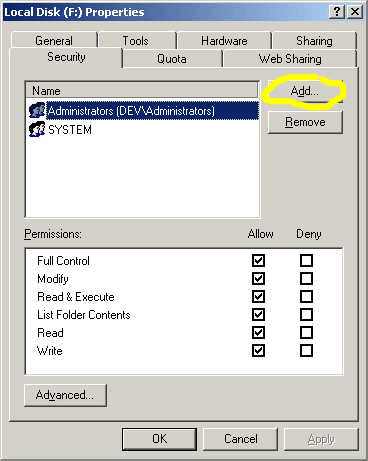Go to the Hardware tab
This screenshot has height=461, width=368.
(224, 40)
